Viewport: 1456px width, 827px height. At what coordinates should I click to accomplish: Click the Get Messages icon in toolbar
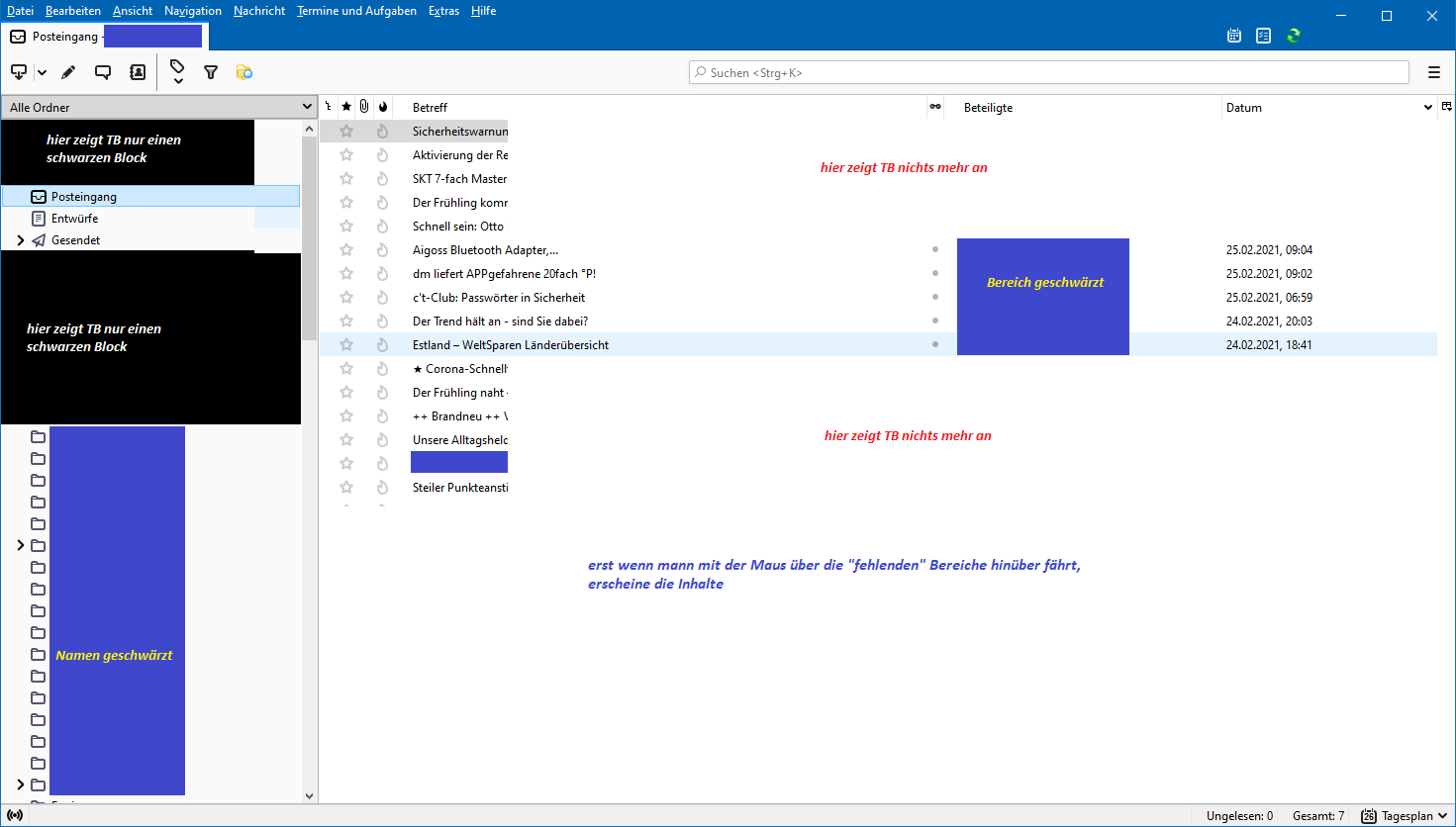click(x=19, y=72)
